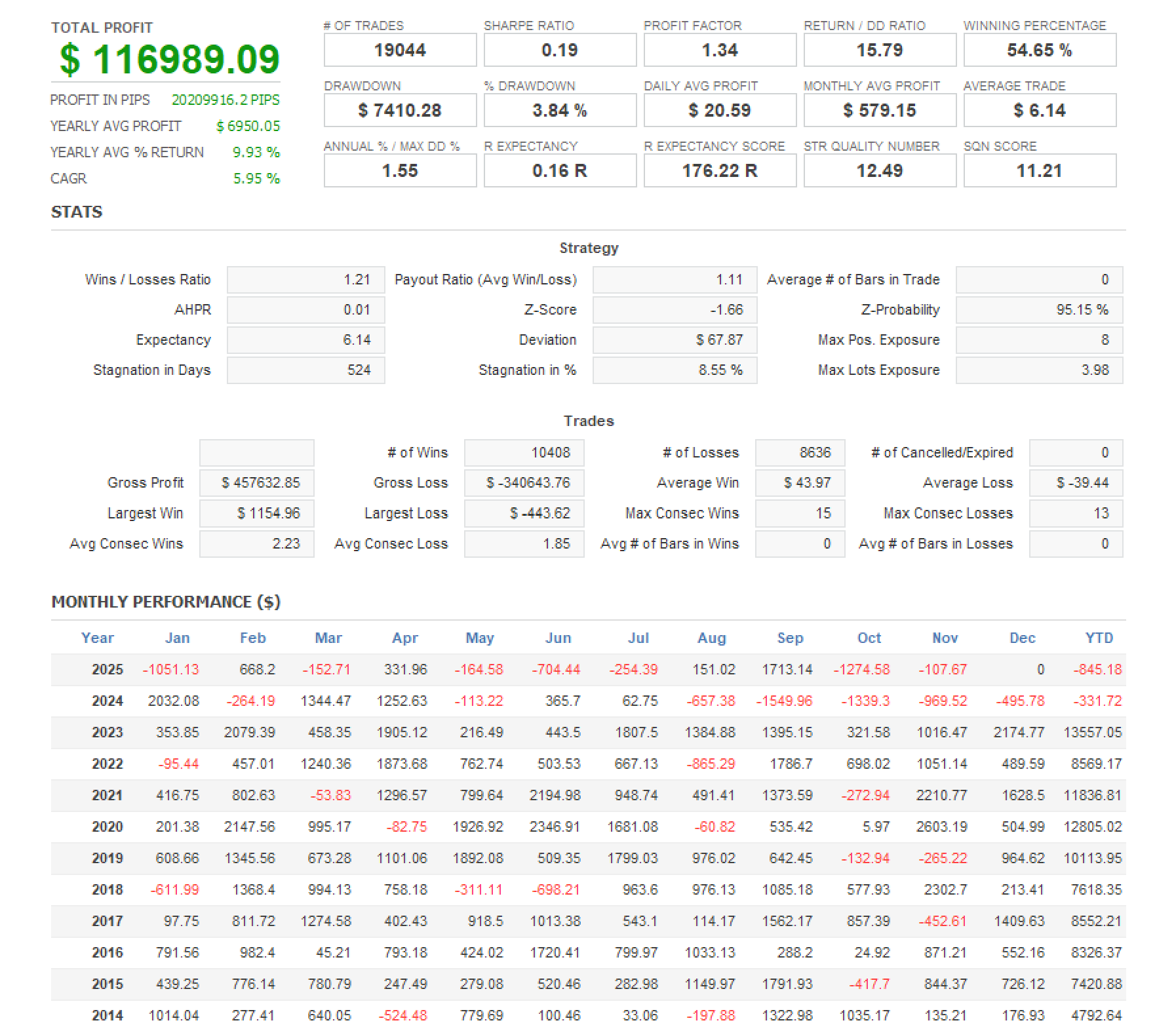Select the Yearly Avg Profit value $ 6950.05
Viewport: 1176px width, 1029px height.
[x=248, y=126]
